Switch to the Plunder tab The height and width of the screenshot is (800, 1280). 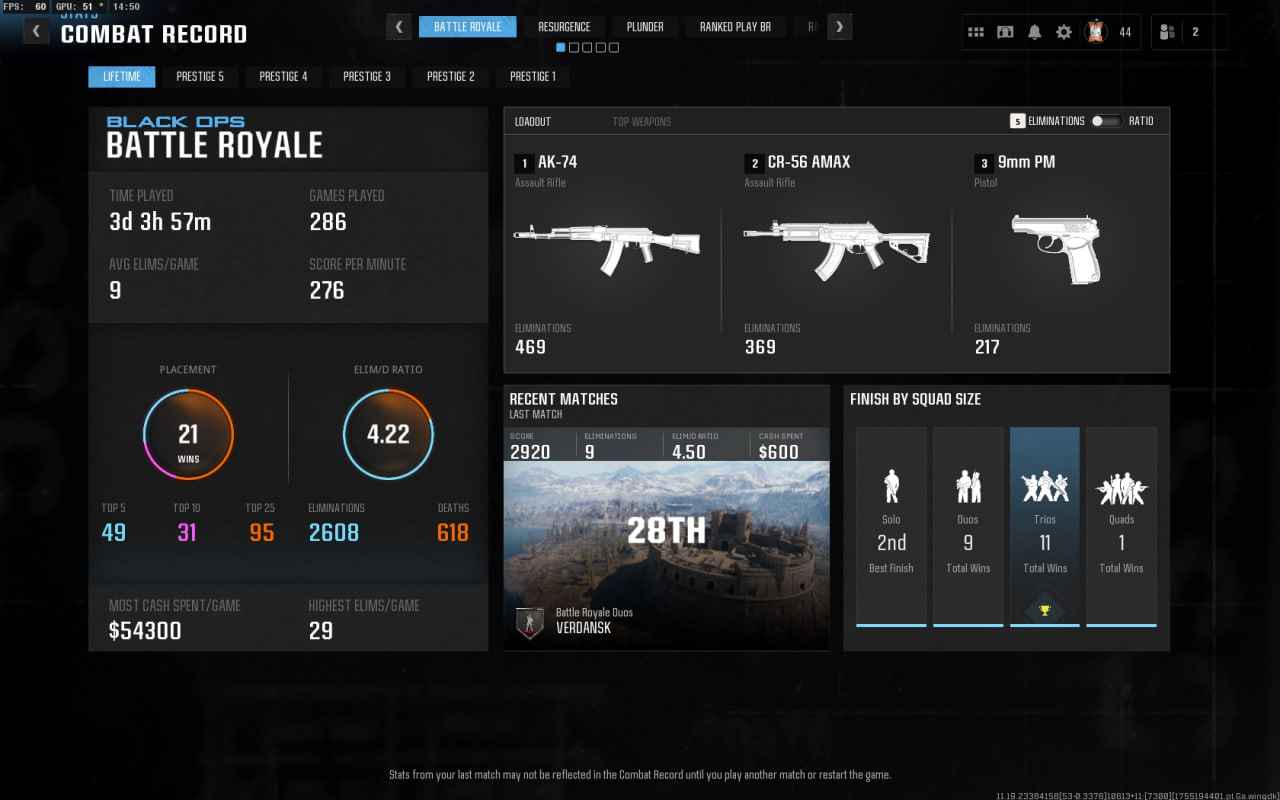(x=645, y=27)
